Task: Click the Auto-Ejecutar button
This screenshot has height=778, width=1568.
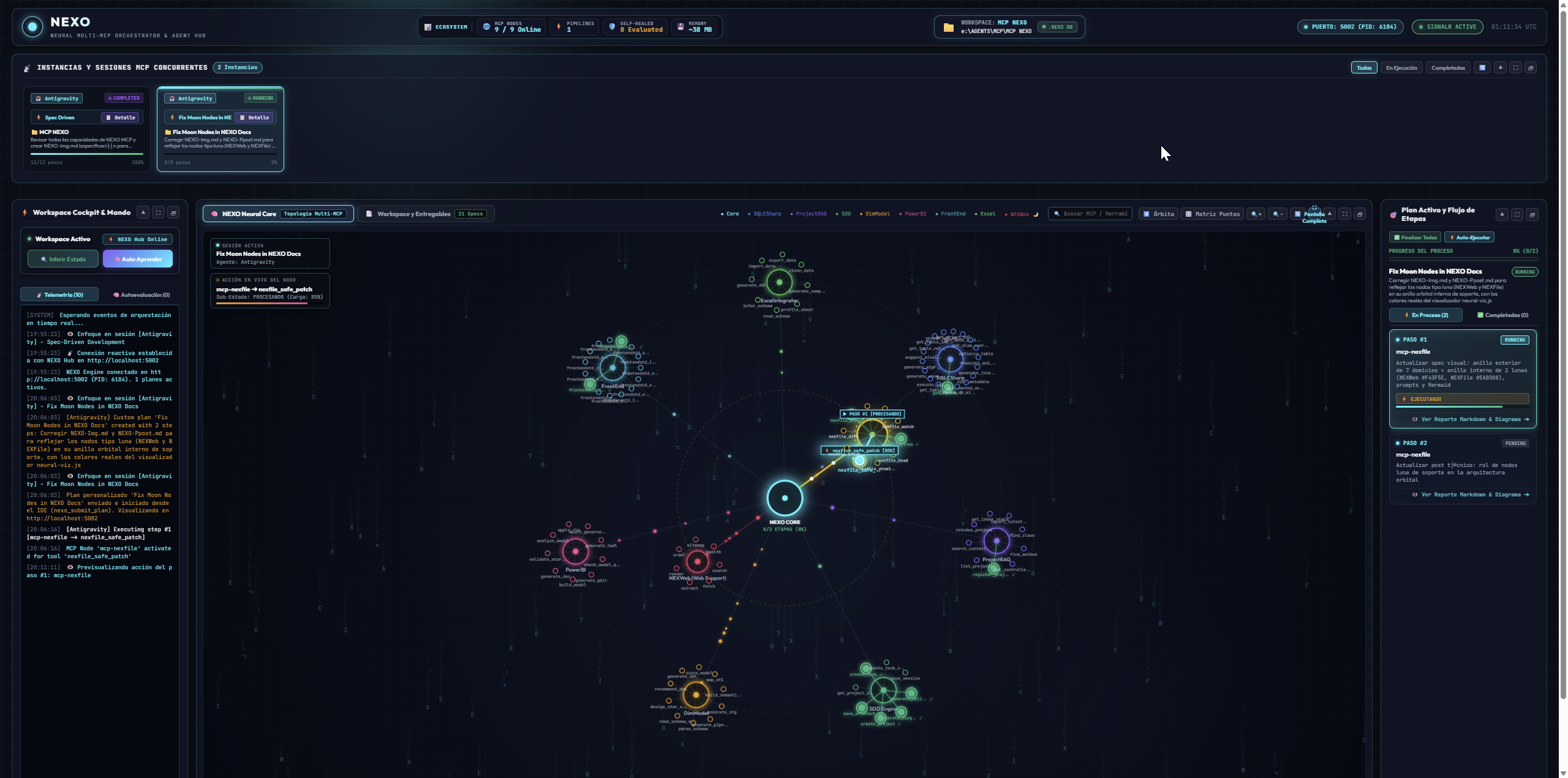Action: pos(1469,238)
